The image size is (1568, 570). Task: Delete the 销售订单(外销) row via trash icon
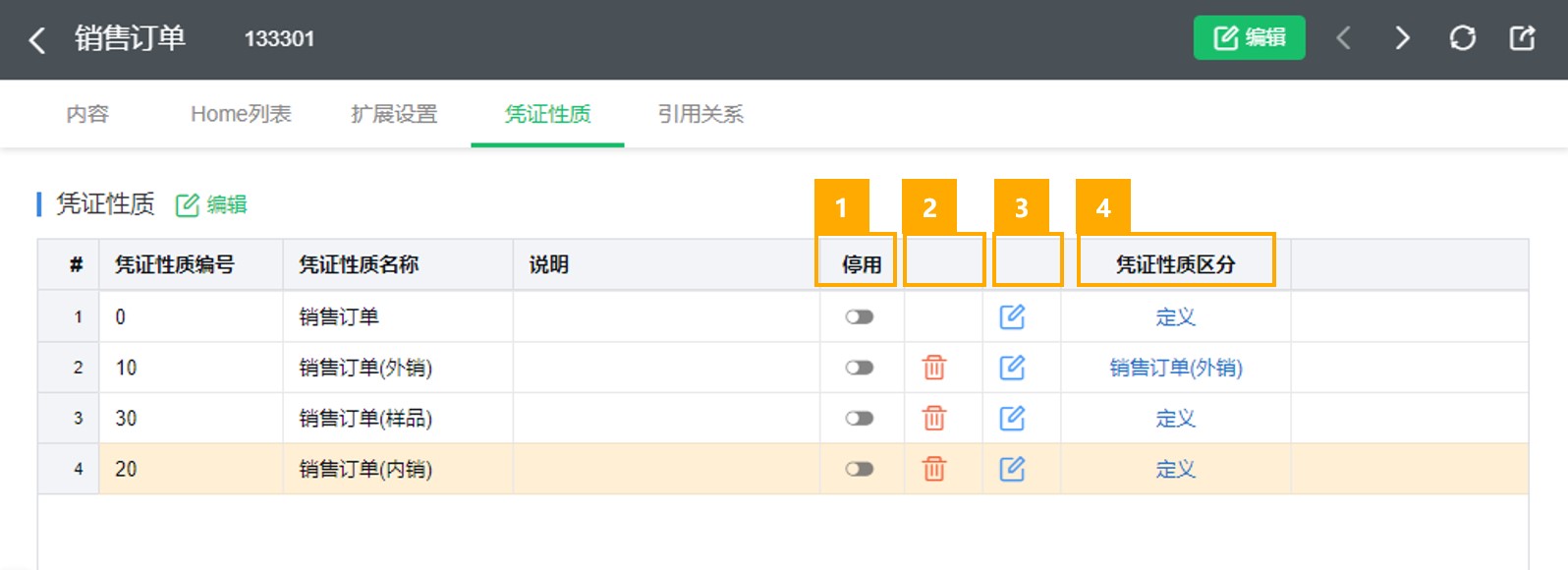(x=934, y=368)
